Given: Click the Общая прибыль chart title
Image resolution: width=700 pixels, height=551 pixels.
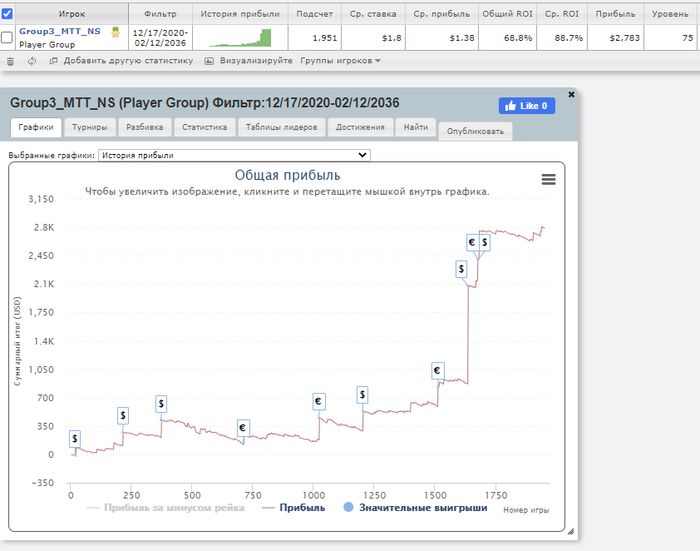Looking at the screenshot, I should [288, 175].
